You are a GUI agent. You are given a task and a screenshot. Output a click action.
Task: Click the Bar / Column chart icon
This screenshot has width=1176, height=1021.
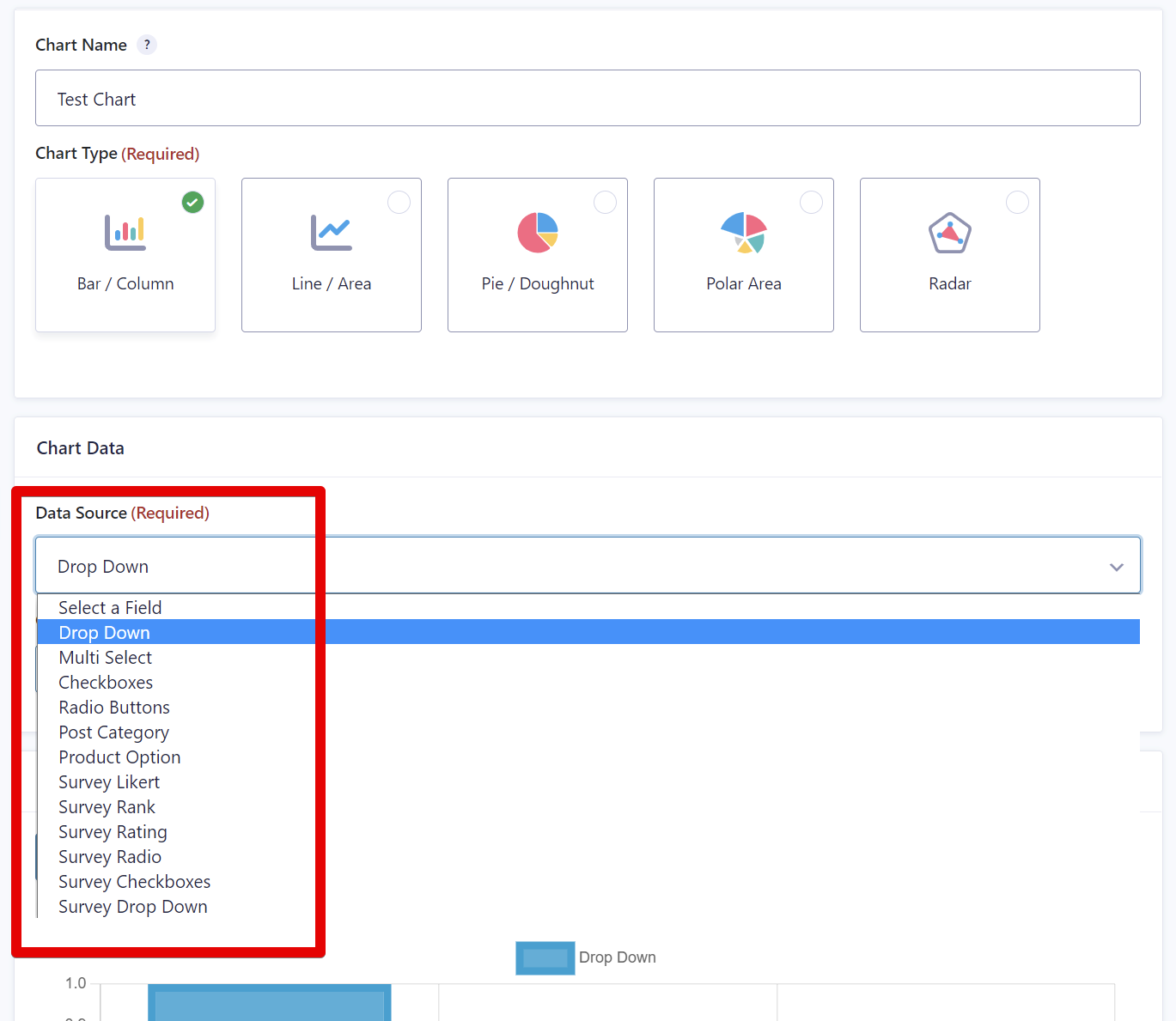point(125,233)
